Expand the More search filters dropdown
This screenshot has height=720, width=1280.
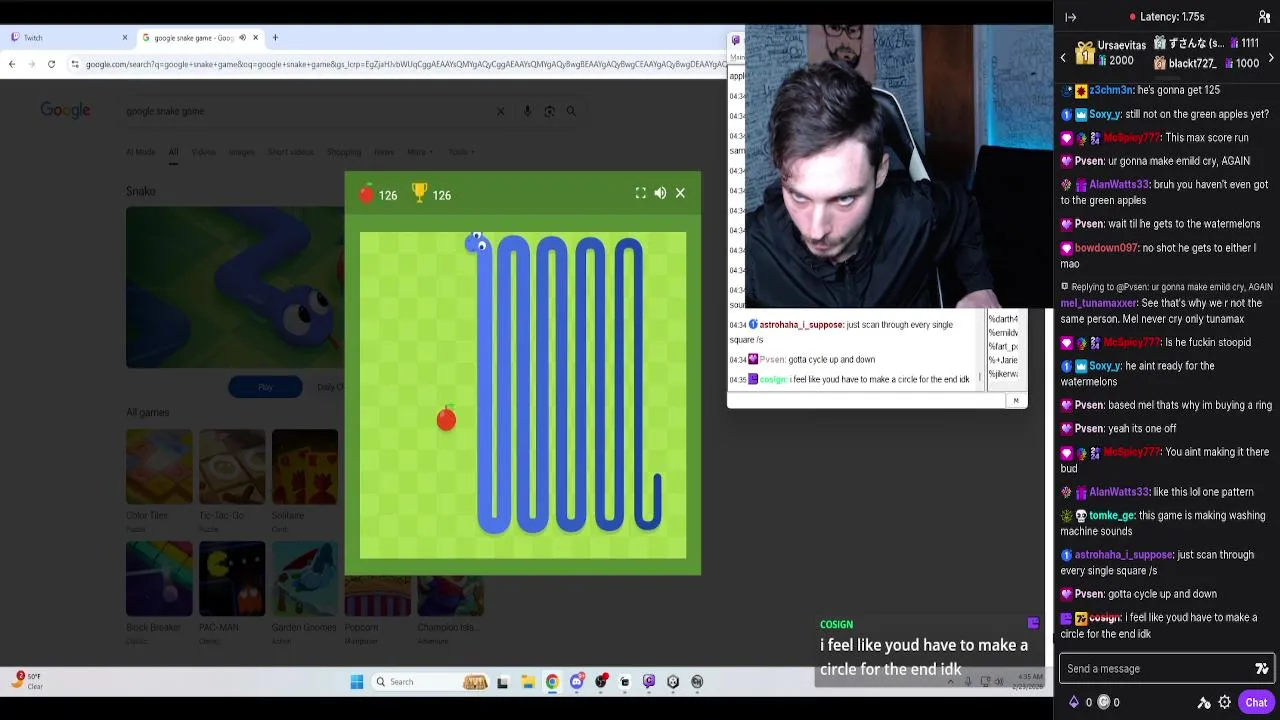pyautogui.click(x=419, y=152)
